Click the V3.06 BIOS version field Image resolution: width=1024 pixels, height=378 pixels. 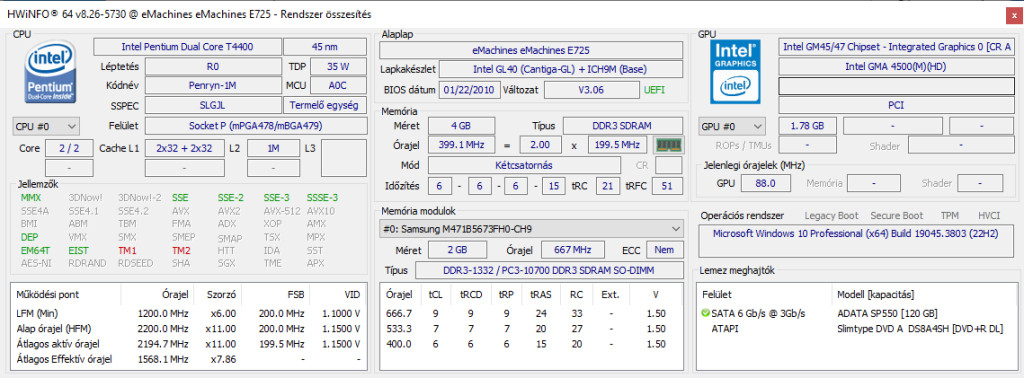[591, 89]
